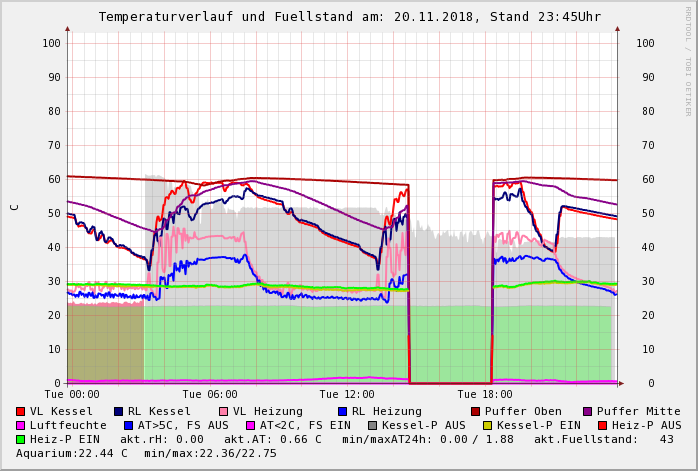The image size is (698, 471).
Task: Click the dark red Puffer Oben legend marker
Action: point(475,411)
